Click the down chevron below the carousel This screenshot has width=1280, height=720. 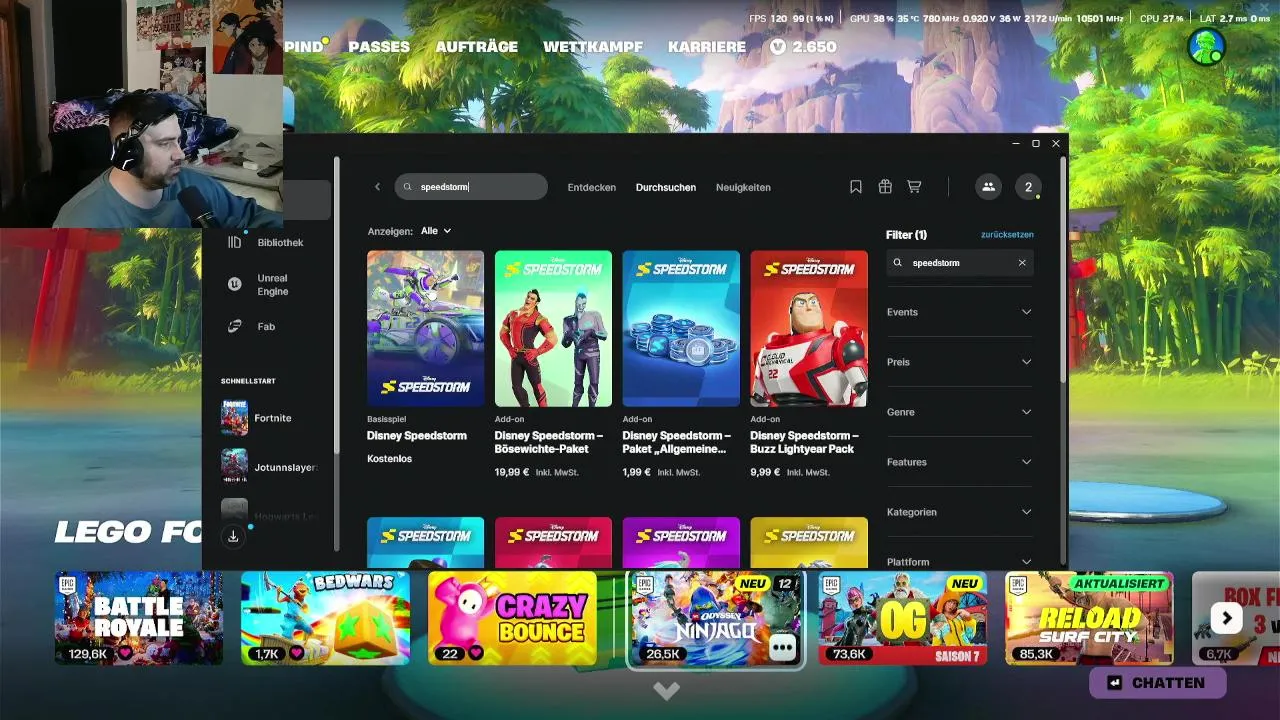666,690
